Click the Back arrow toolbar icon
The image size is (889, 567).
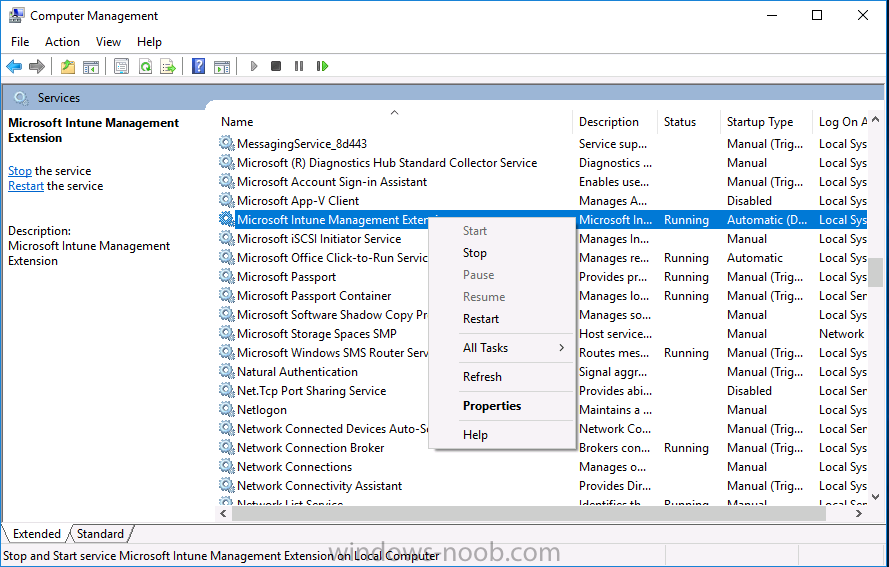click(x=14, y=66)
